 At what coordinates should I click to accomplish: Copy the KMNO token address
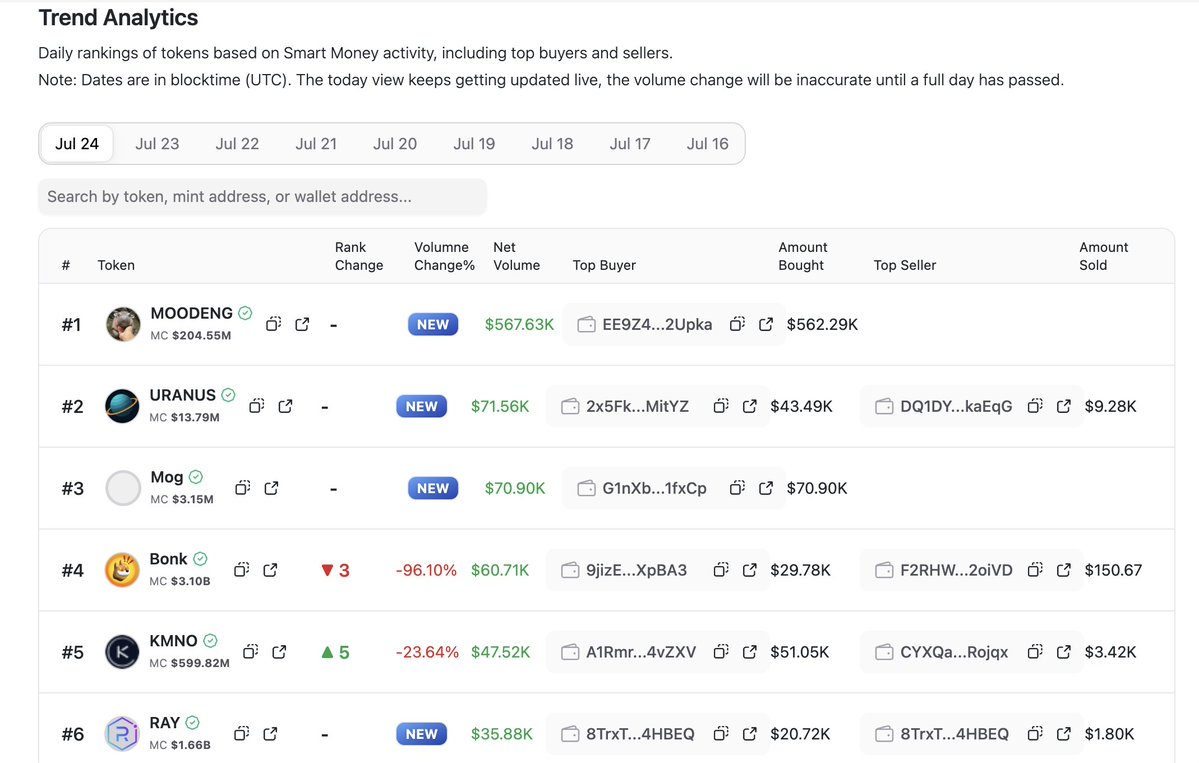250,651
